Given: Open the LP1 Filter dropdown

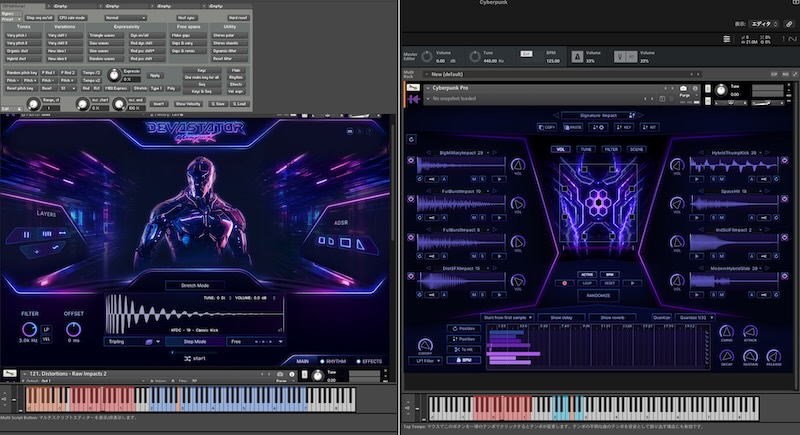Looking at the screenshot, I should pos(425,361).
